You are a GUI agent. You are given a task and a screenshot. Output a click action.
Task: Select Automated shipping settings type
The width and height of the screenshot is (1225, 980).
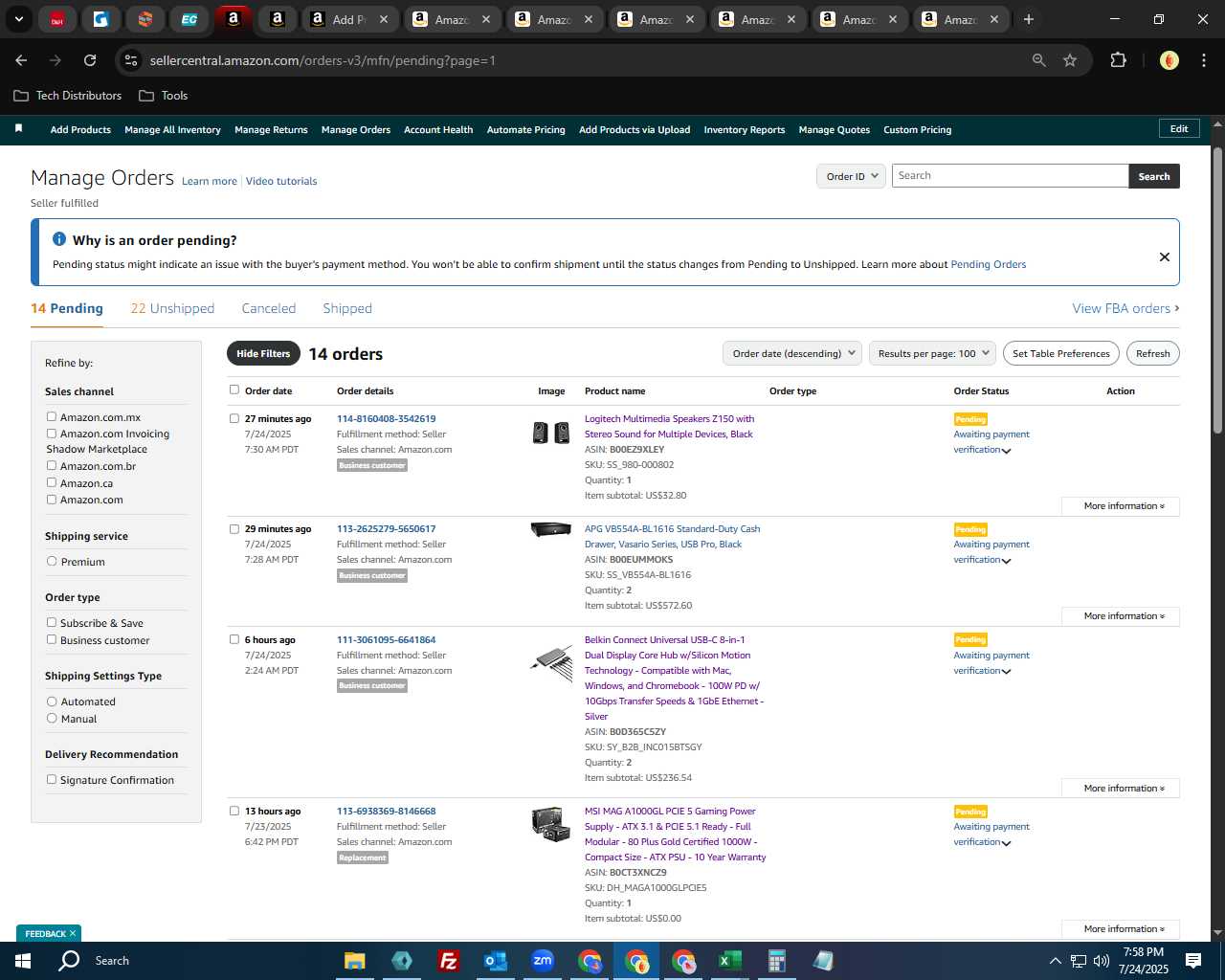[52, 701]
